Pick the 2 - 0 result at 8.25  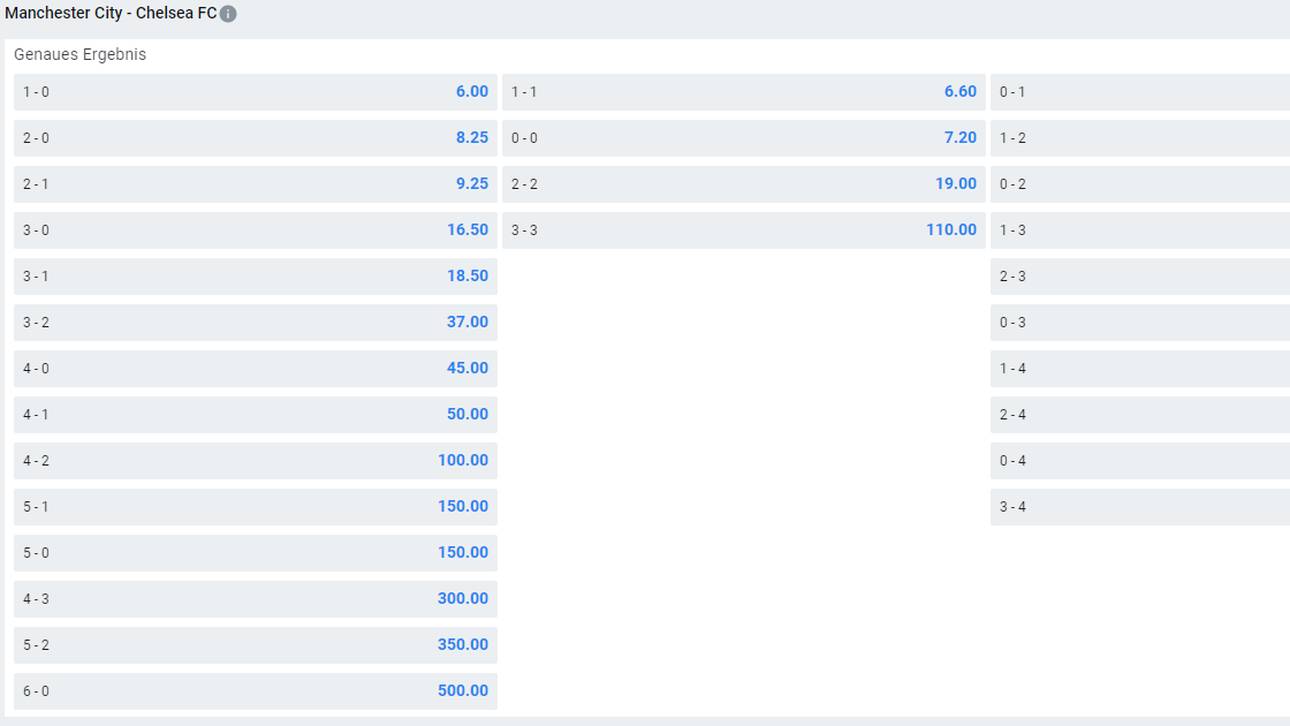255,138
